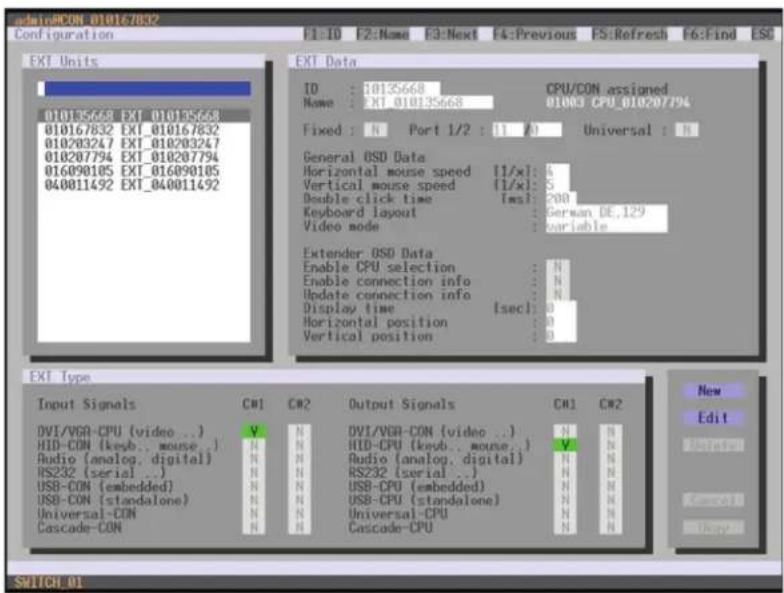Select row 016090105 EXT_016090105

tap(144, 170)
